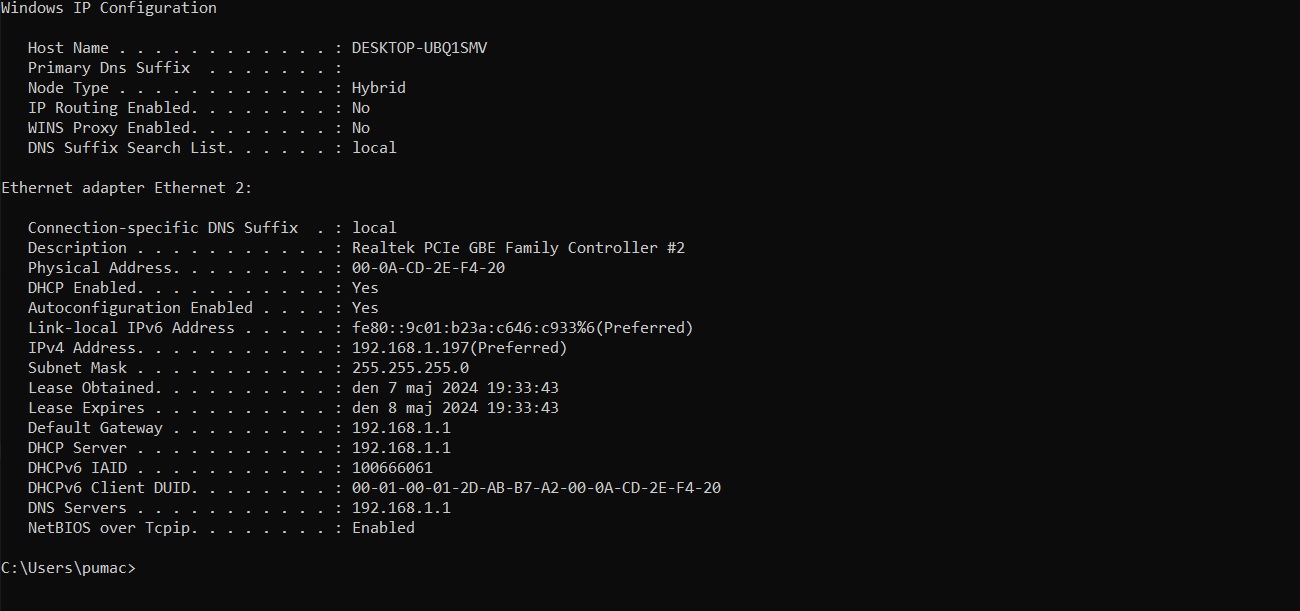The height and width of the screenshot is (611, 1300).
Task: Click the DNS Suffix Search List value local
Action: 374,148
